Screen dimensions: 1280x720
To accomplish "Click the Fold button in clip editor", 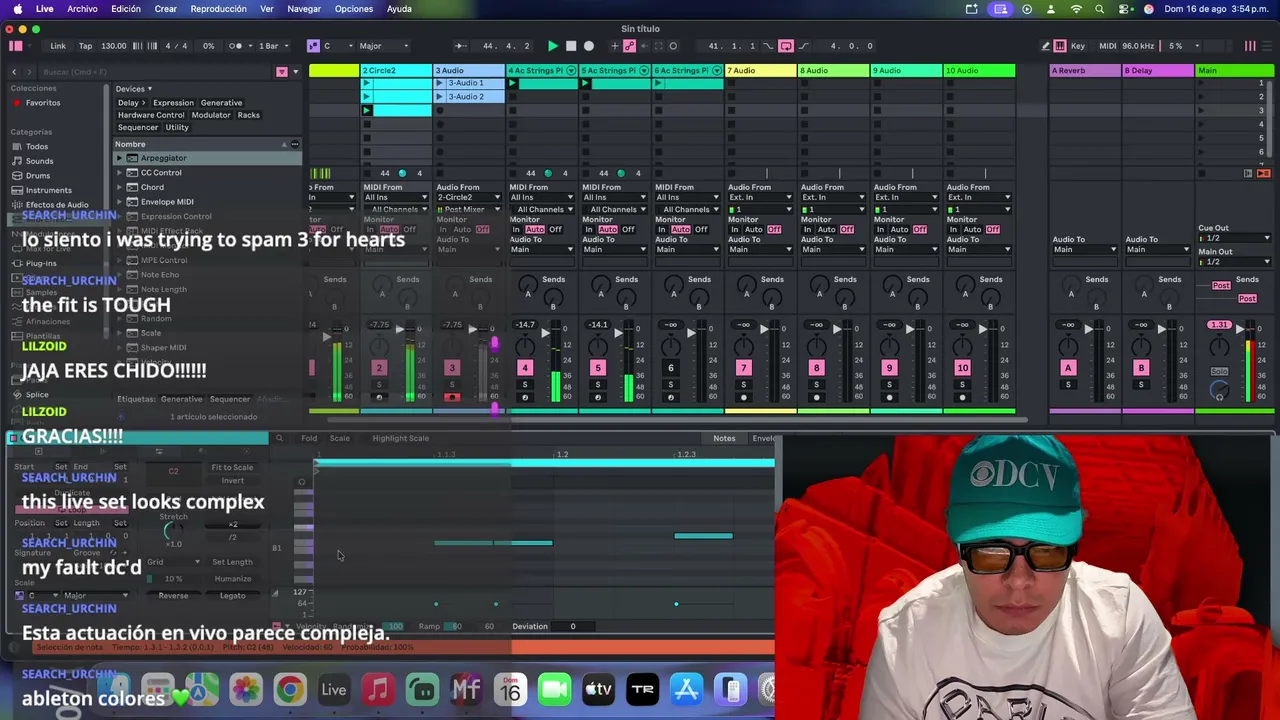I will click(309, 438).
